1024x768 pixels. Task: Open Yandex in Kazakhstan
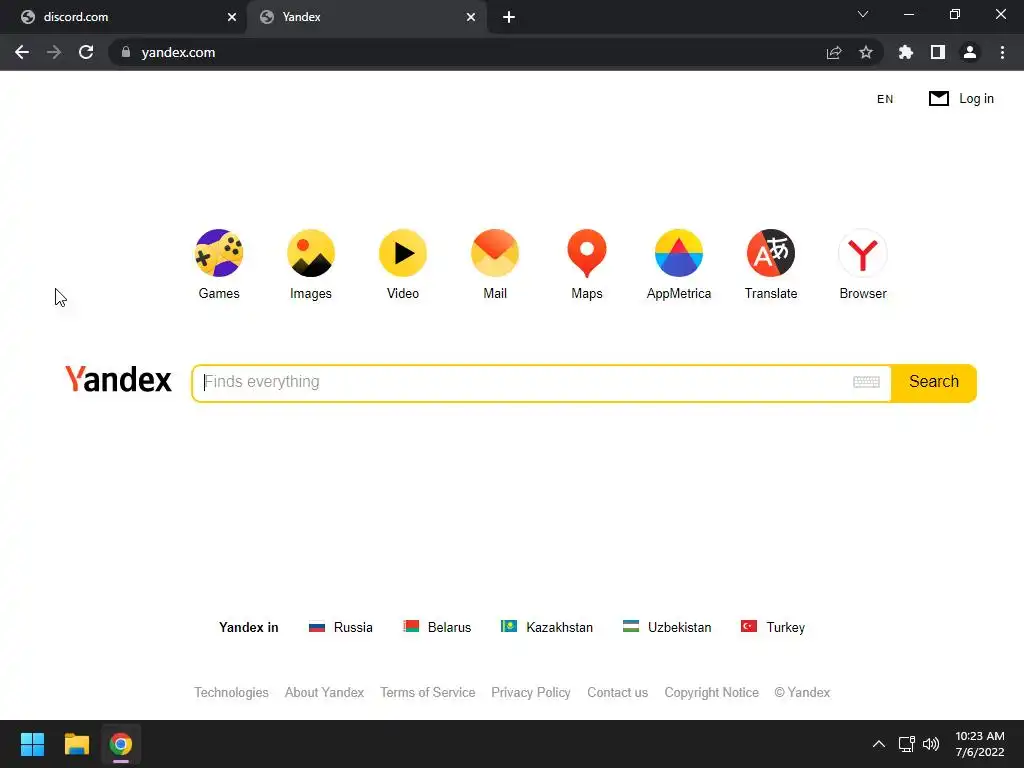547,627
